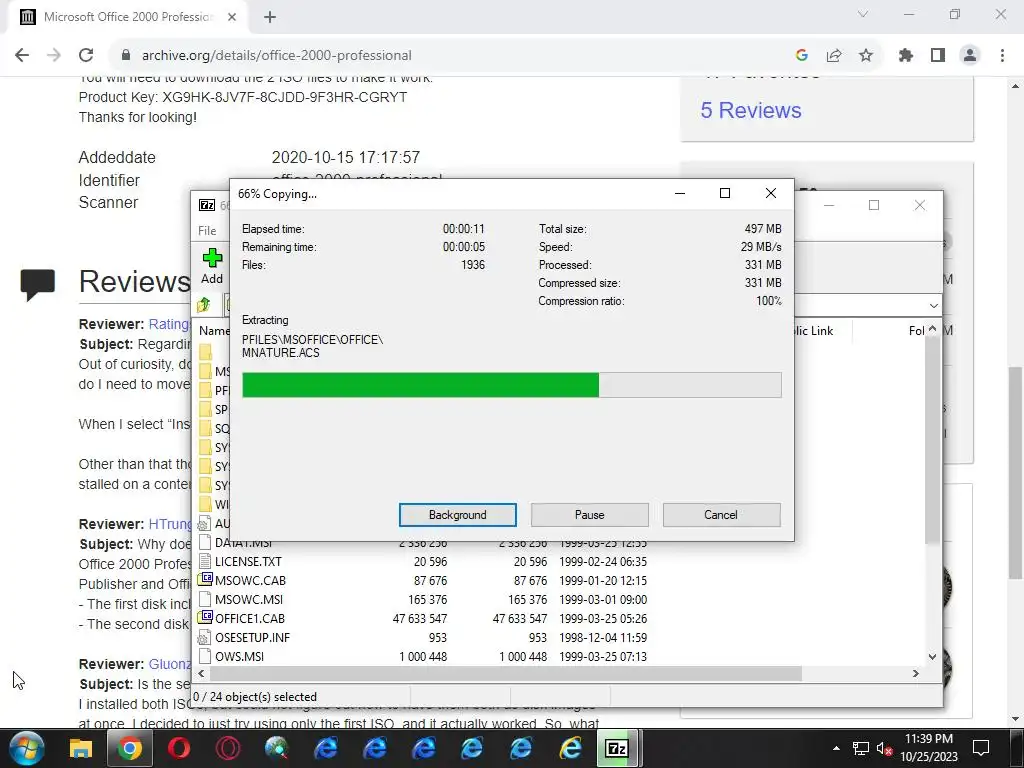Screen dimensions: 1024x768
Task: Open Chrome tab search chevron
Action: click(863, 14)
